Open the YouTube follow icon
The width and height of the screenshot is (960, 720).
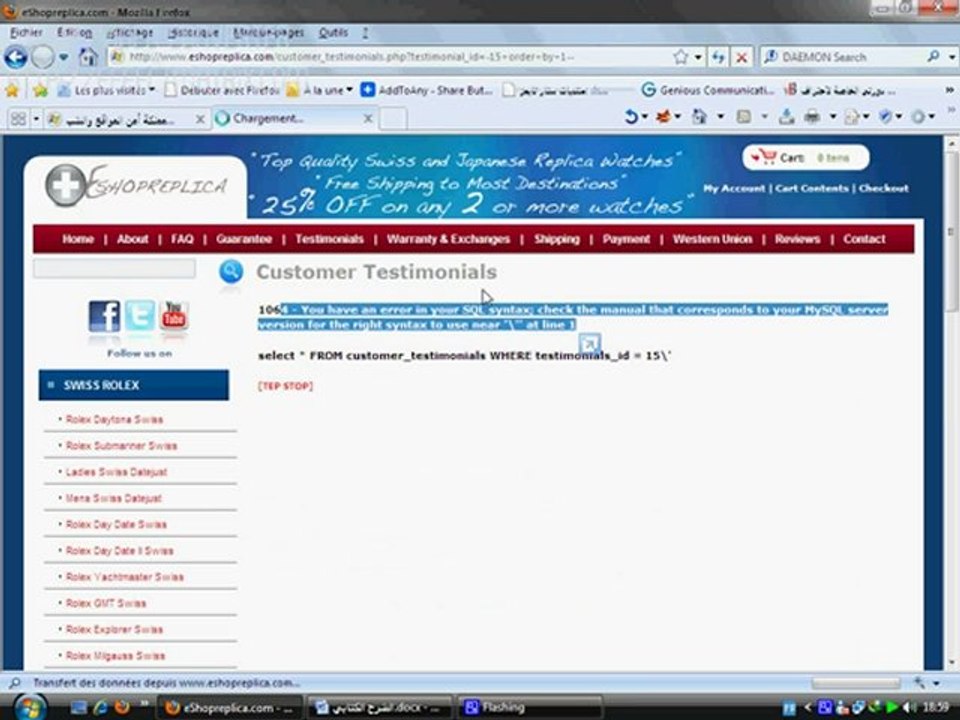pyautogui.click(x=174, y=316)
